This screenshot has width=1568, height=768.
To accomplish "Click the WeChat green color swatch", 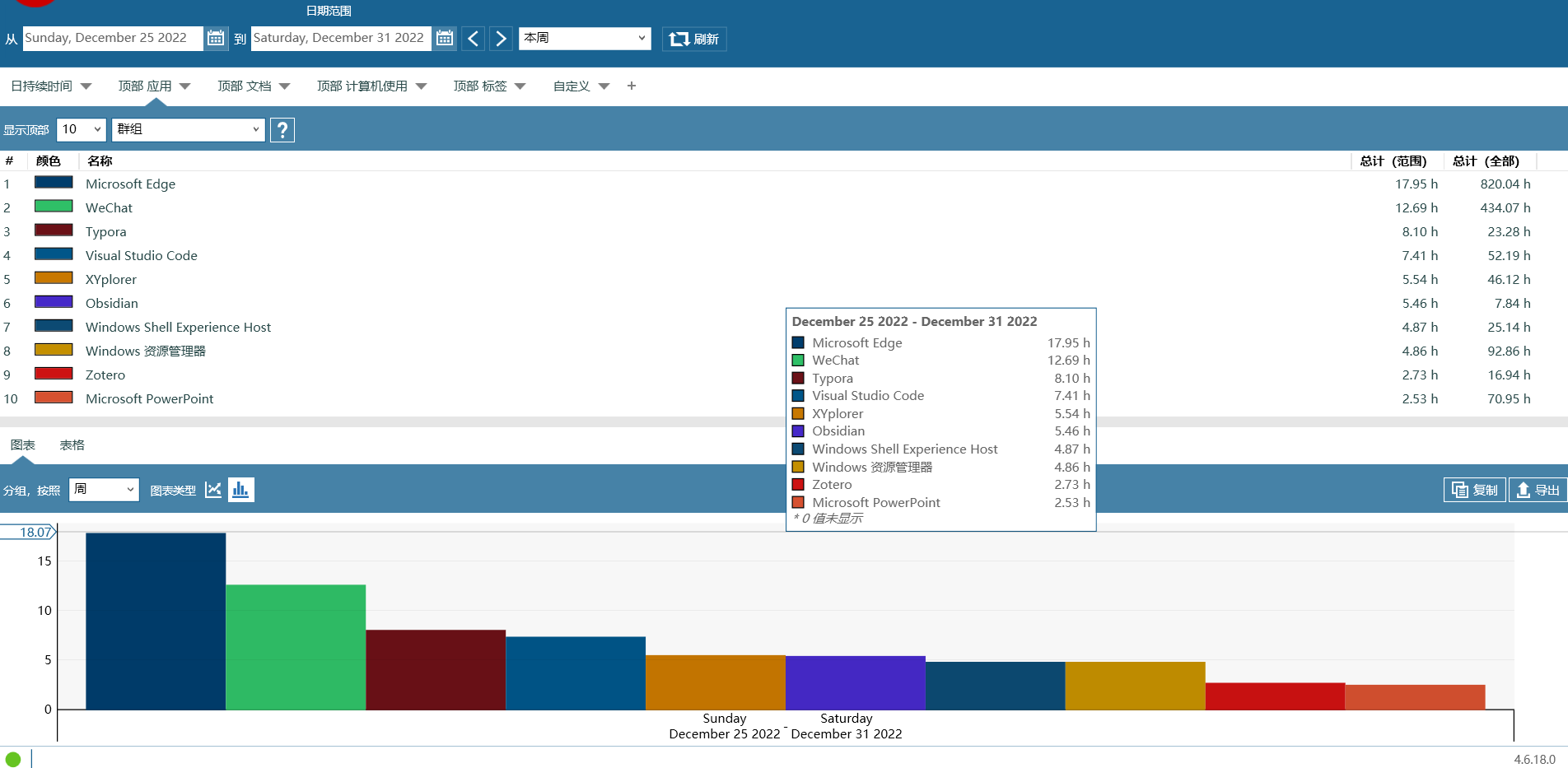I will pos(54,207).
